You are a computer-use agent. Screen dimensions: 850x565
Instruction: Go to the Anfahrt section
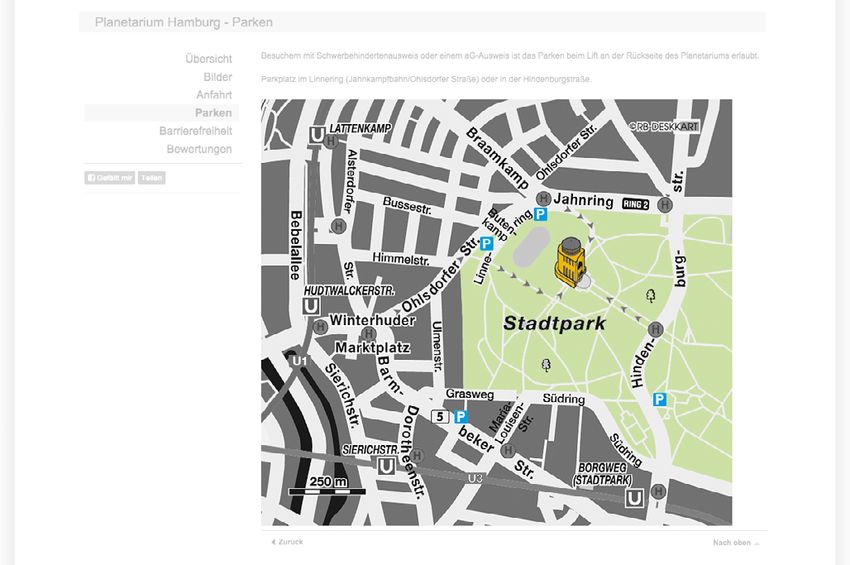pos(214,95)
